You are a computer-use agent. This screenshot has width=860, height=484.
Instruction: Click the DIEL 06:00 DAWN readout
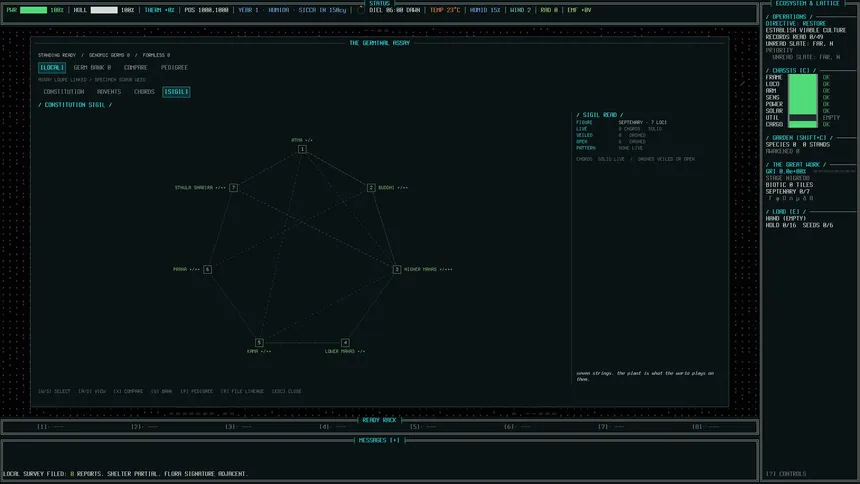[394, 10]
